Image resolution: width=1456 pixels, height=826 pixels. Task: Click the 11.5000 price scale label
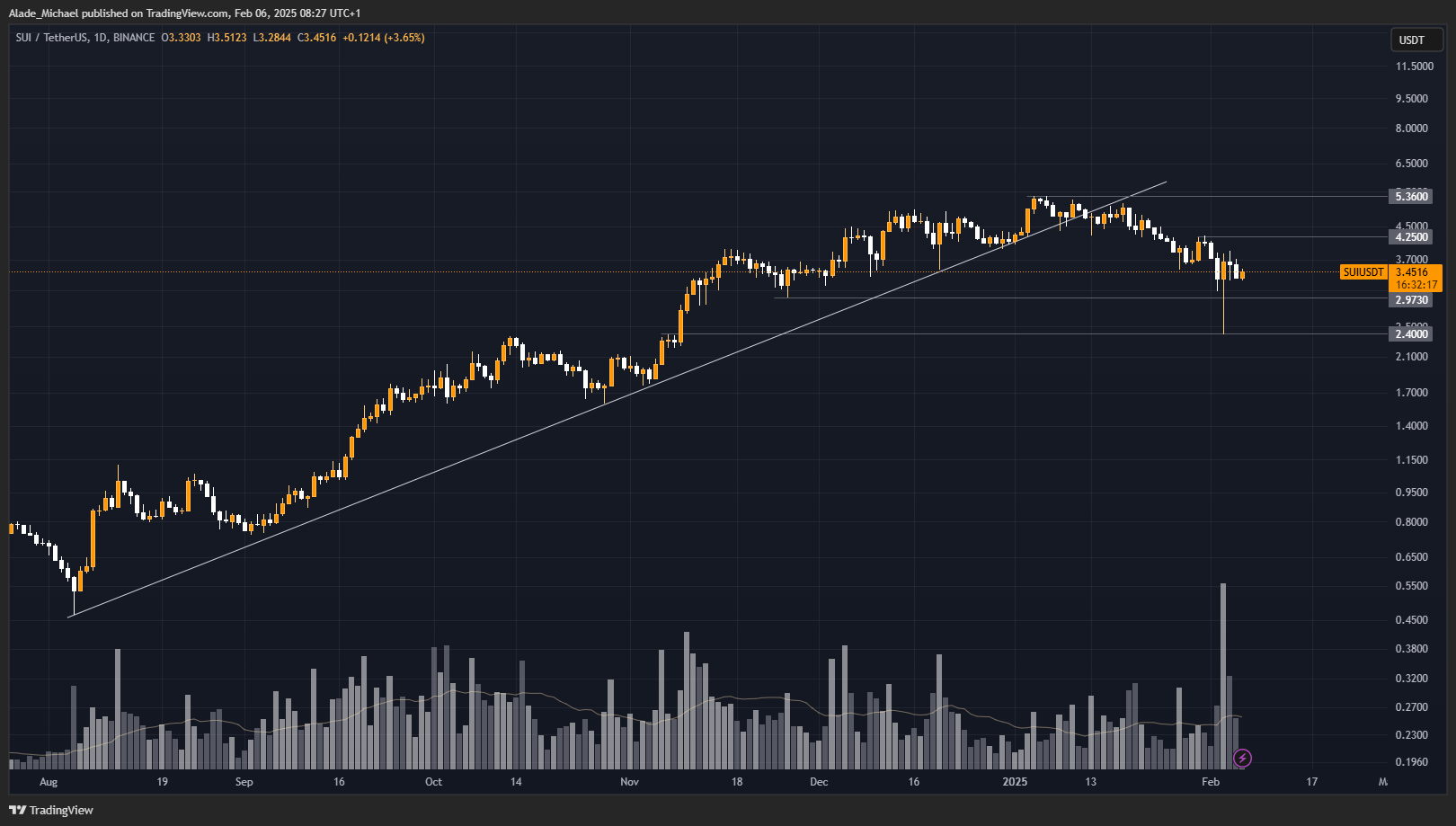coord(1414,67)
